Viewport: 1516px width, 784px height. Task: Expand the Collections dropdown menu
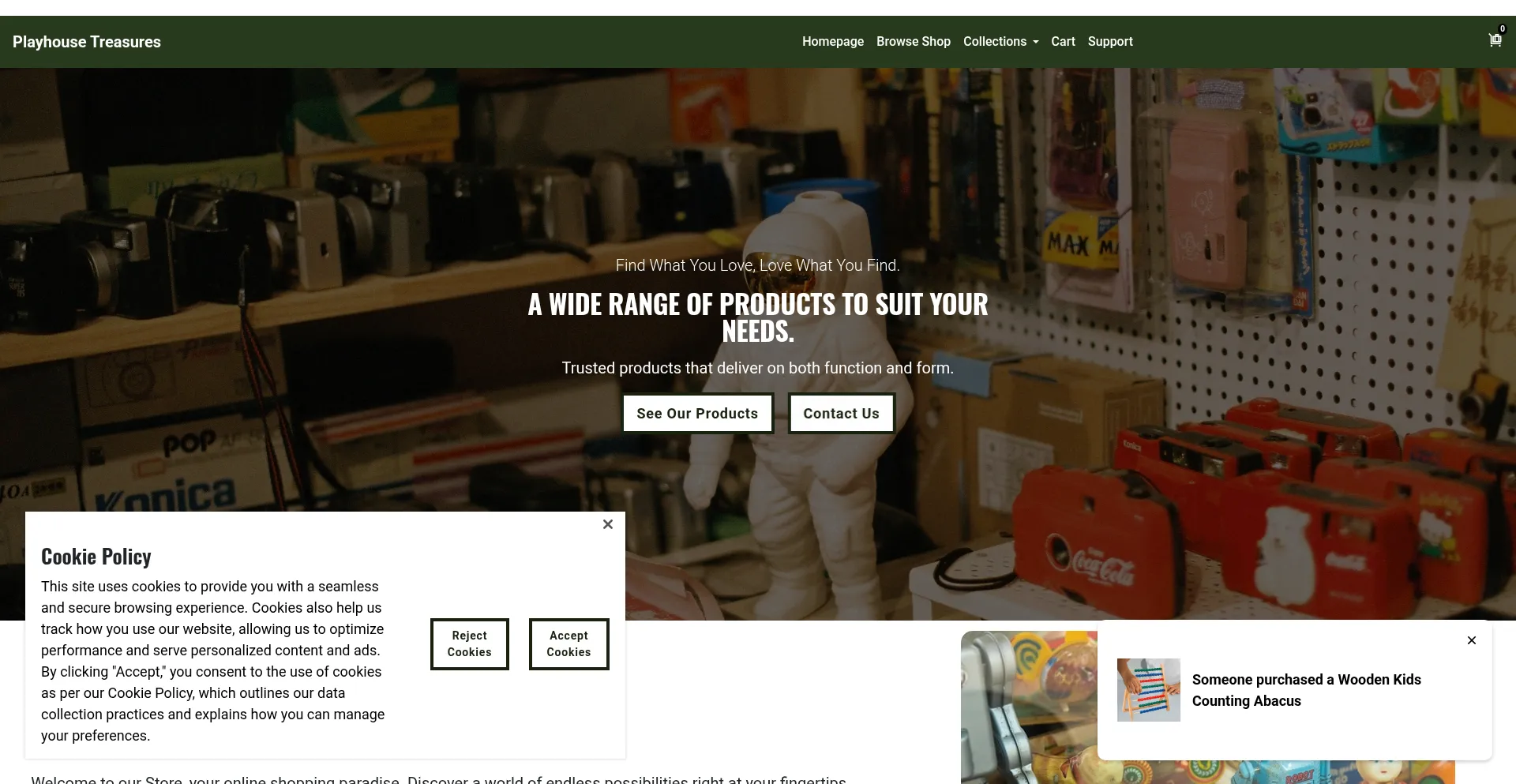(1000, 41)
